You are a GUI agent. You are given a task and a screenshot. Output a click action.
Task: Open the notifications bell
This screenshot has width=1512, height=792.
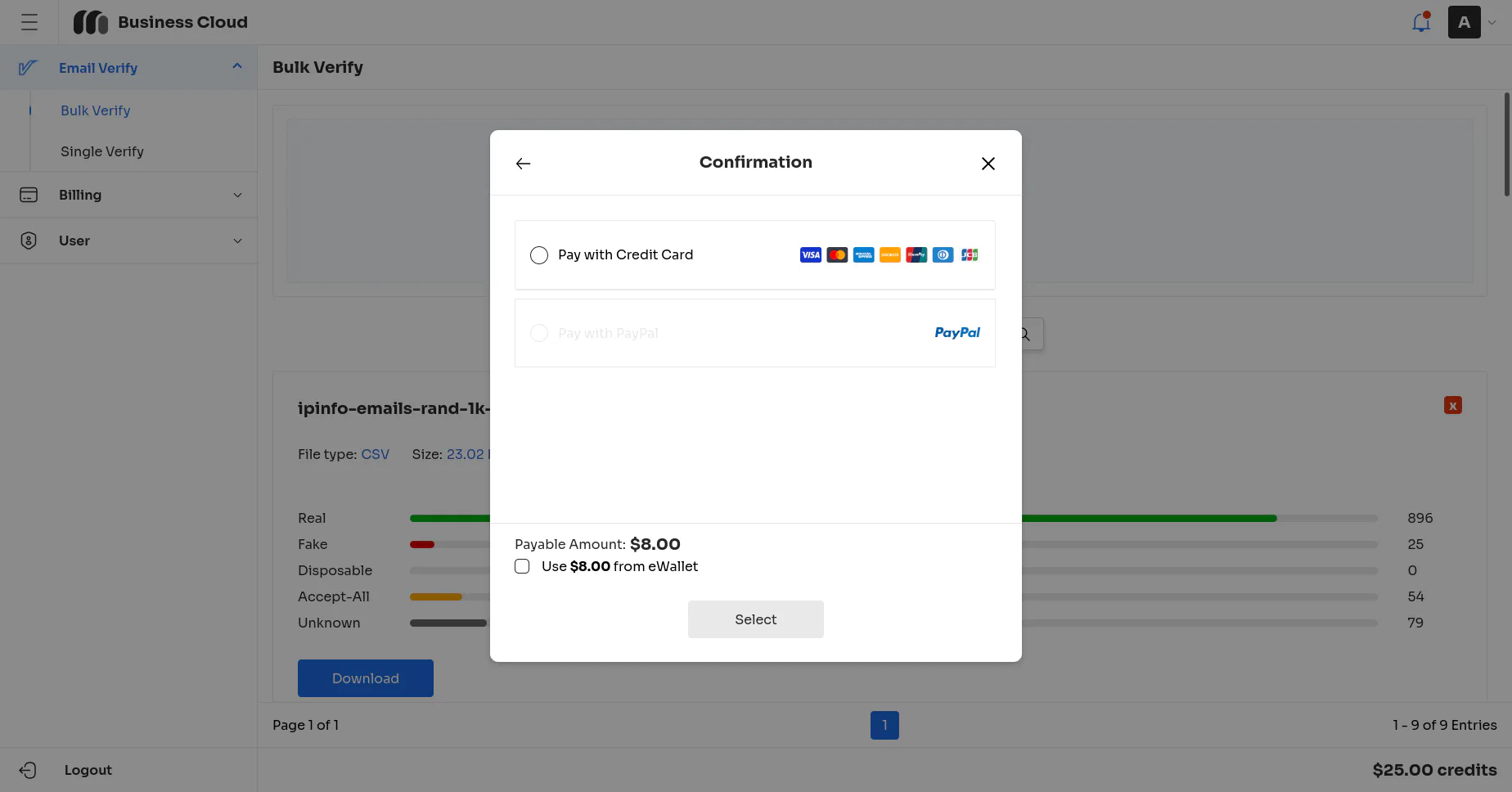[1421, 22]
